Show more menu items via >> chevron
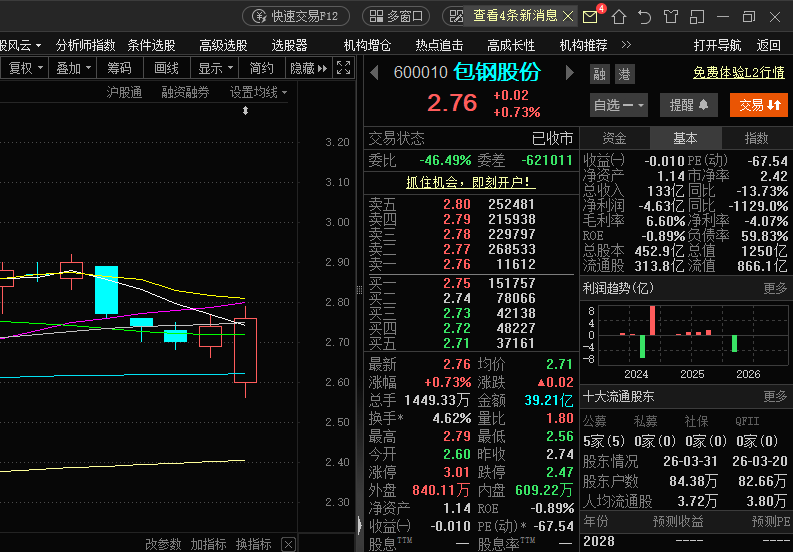 click(x=626, y=45)
